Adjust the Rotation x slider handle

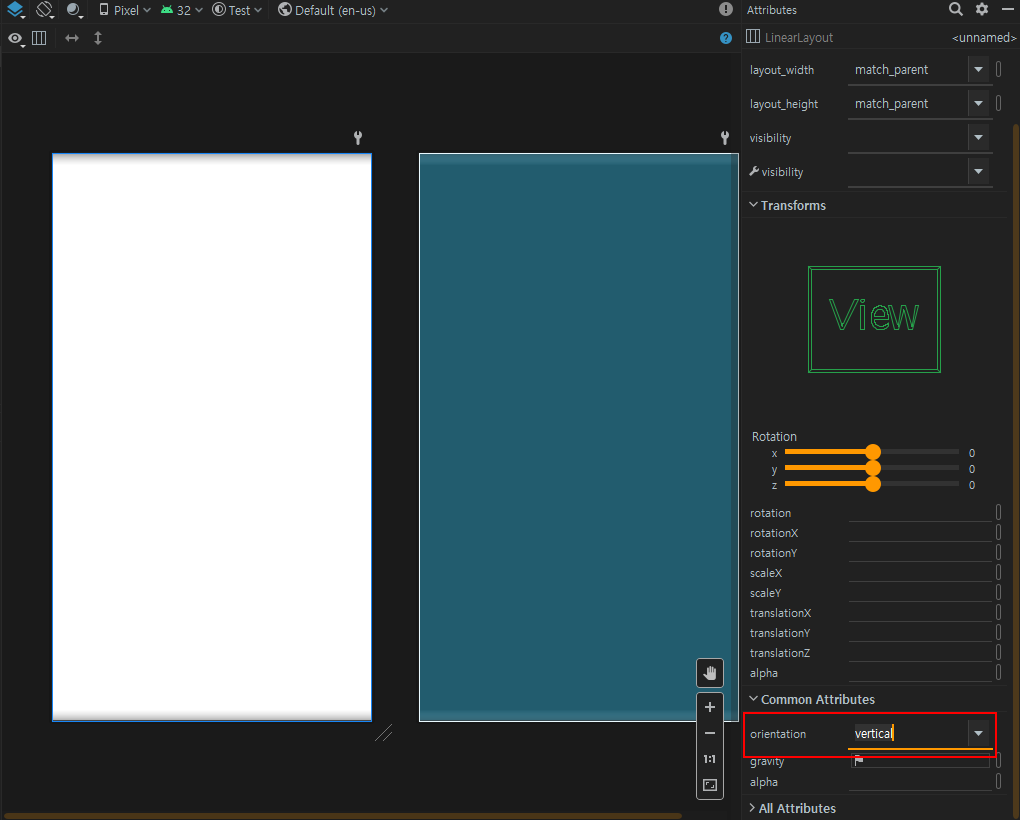click(x=873, y=452)
